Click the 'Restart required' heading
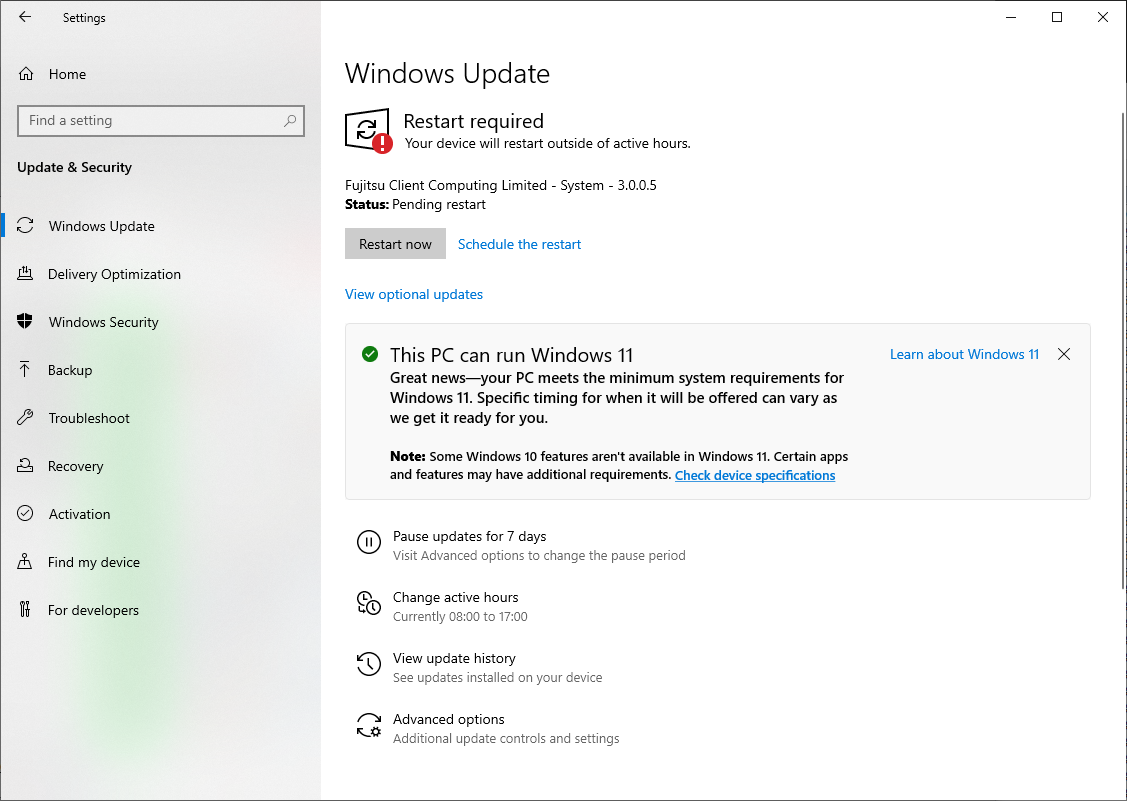The width and height of the screenshot is (1127, 801). click(x=473, y=121)
